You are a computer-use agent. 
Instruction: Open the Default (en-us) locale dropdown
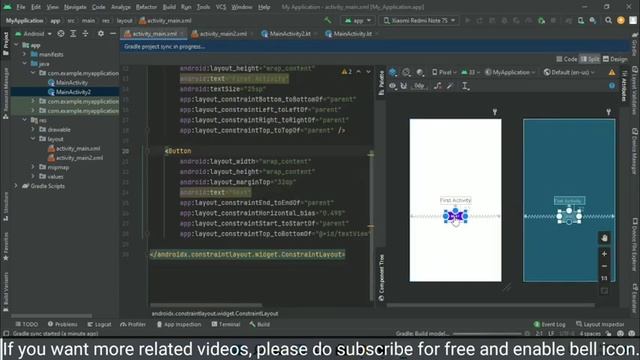click(x=569, y=72)
